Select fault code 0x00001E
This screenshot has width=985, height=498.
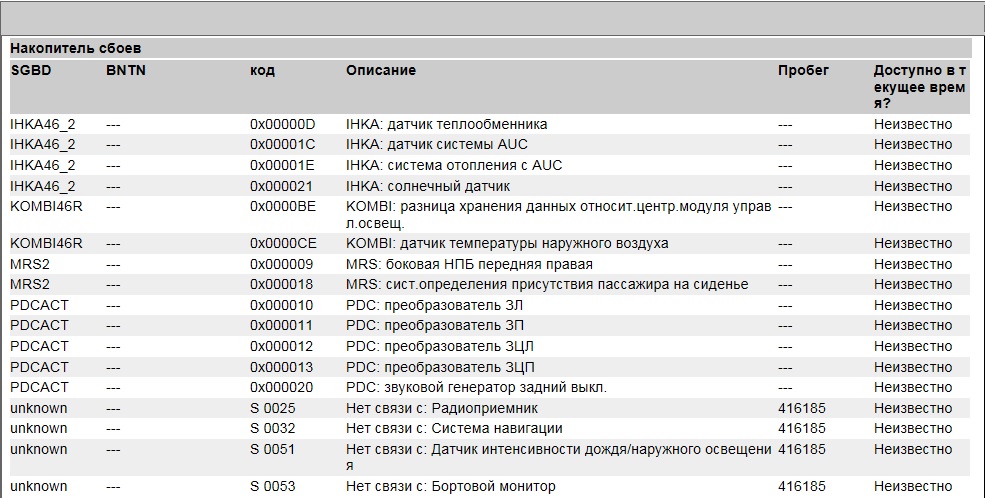pyautogui.click(x=282, y=165)
